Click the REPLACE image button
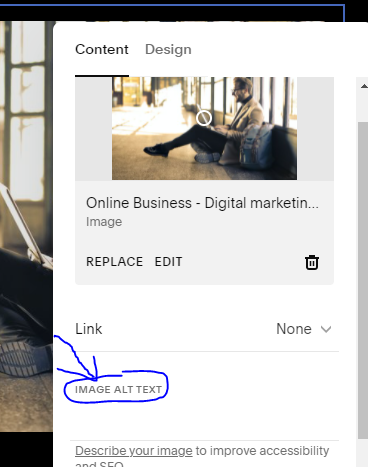Viewport: 368px width, 467px height. (x=114, y=262)
